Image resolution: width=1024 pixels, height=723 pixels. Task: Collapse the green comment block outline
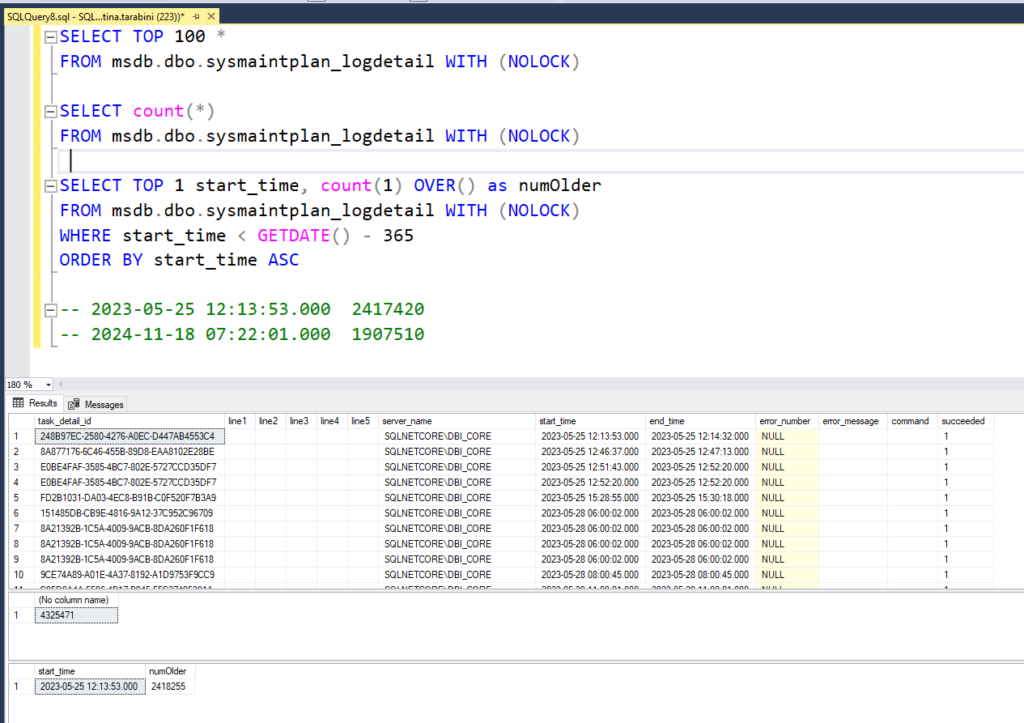(51, 310)
